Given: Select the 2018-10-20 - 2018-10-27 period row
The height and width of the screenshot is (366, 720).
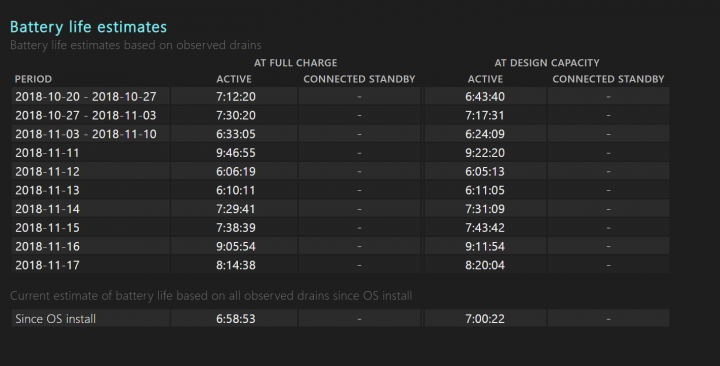Looking at the screenshot, I should point(340,96).
